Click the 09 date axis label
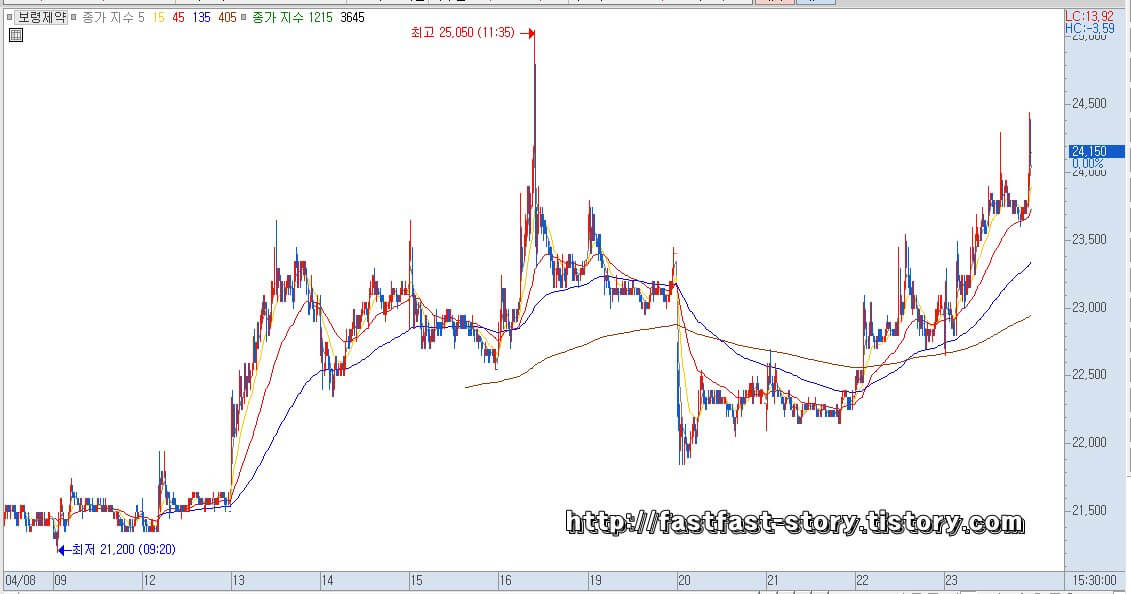 (61, 580)
